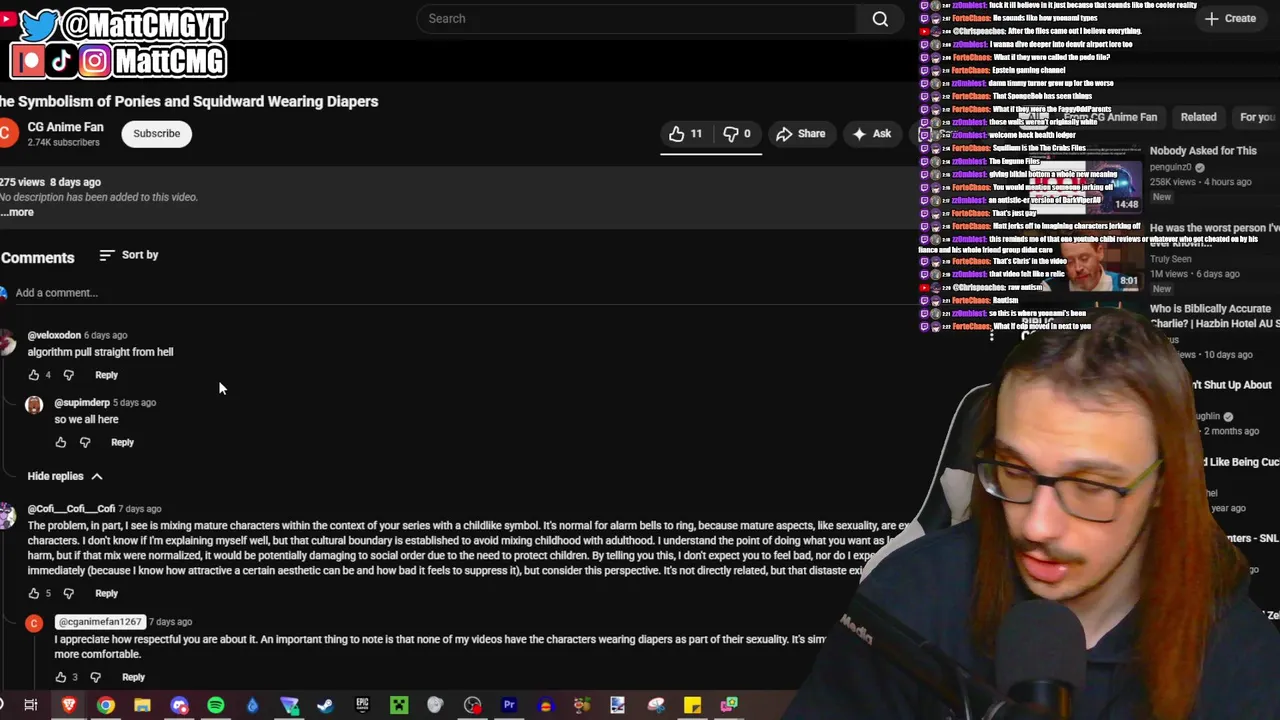This screenshot has width=1280, height=720.
Task: Click the search magnifier icon
Action: coord(880,19)
